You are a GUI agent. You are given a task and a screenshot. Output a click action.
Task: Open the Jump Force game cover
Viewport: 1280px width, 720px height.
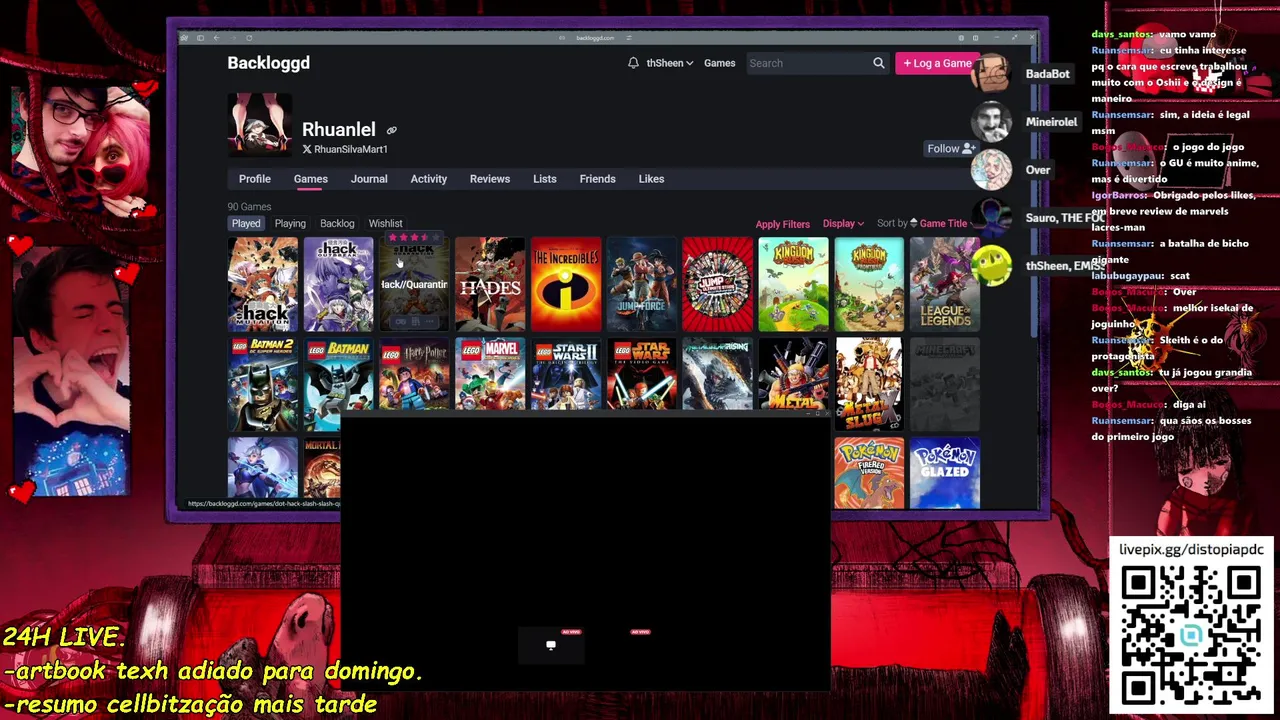tap(641, 284)
